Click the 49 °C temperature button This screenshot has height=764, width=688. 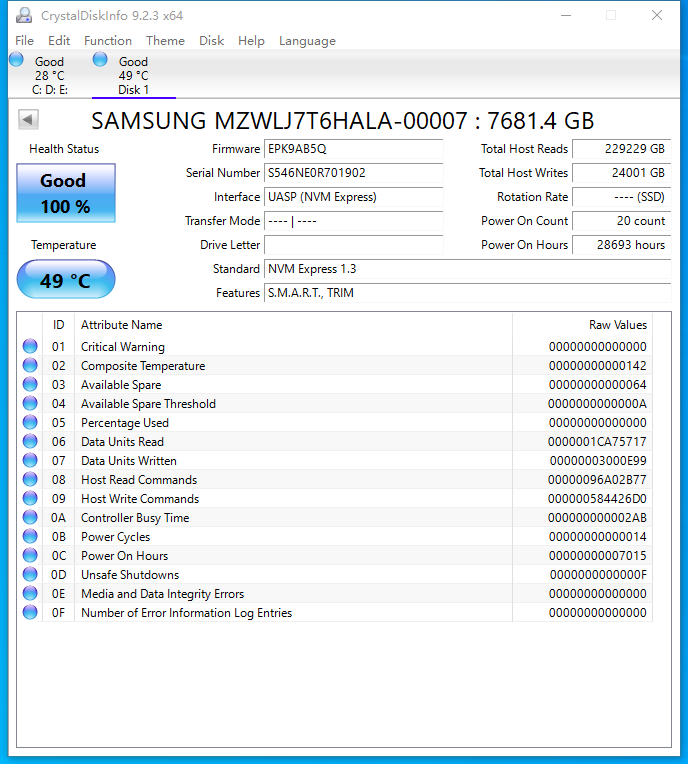click(66, 279)
